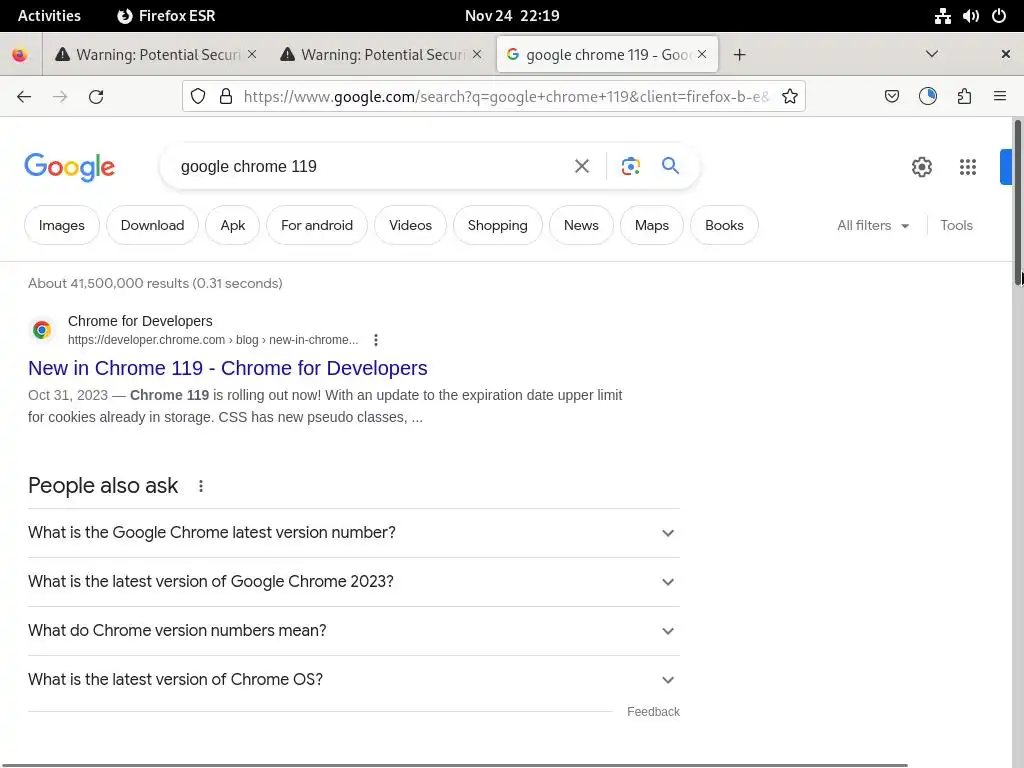The width and height of the screenshot is (1024, 768).
Task: Open more options for Chrome Developers result
Action: pyautogui.click(x=376, y=340)
